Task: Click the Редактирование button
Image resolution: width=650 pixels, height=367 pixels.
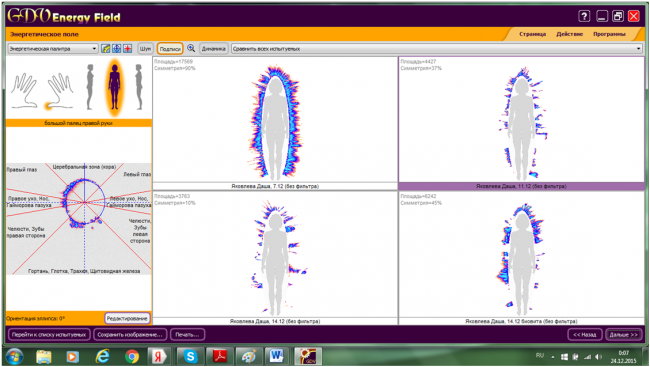Action: click(x=127, y=318)
